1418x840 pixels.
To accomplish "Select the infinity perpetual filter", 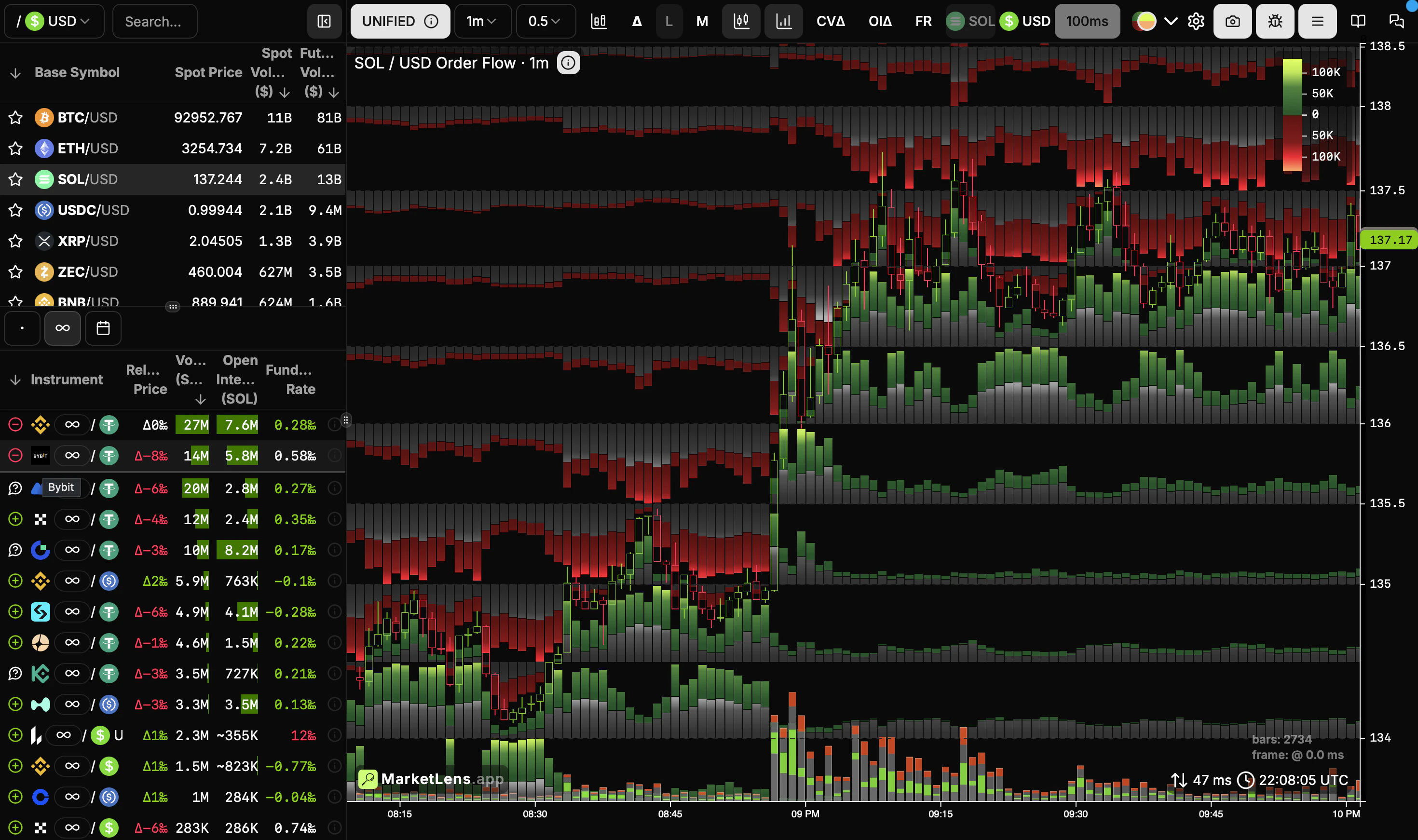I will 63,328.
